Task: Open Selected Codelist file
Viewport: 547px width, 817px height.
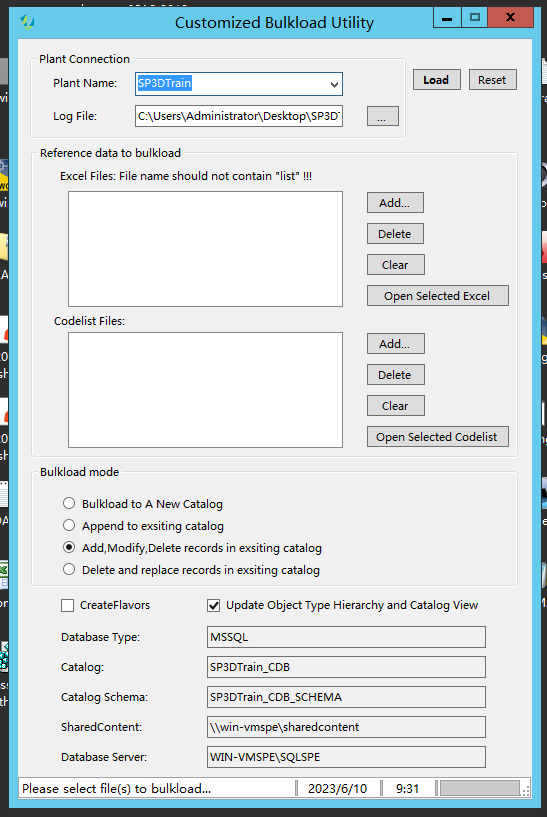Action: click(438, 437)
